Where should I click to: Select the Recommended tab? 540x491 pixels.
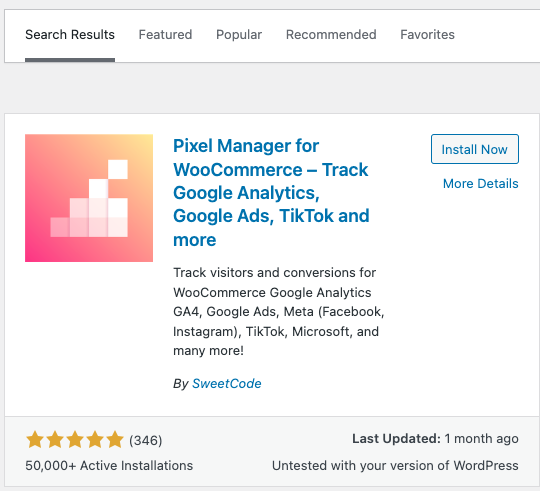pyautogui.click(x=331, y=35)
